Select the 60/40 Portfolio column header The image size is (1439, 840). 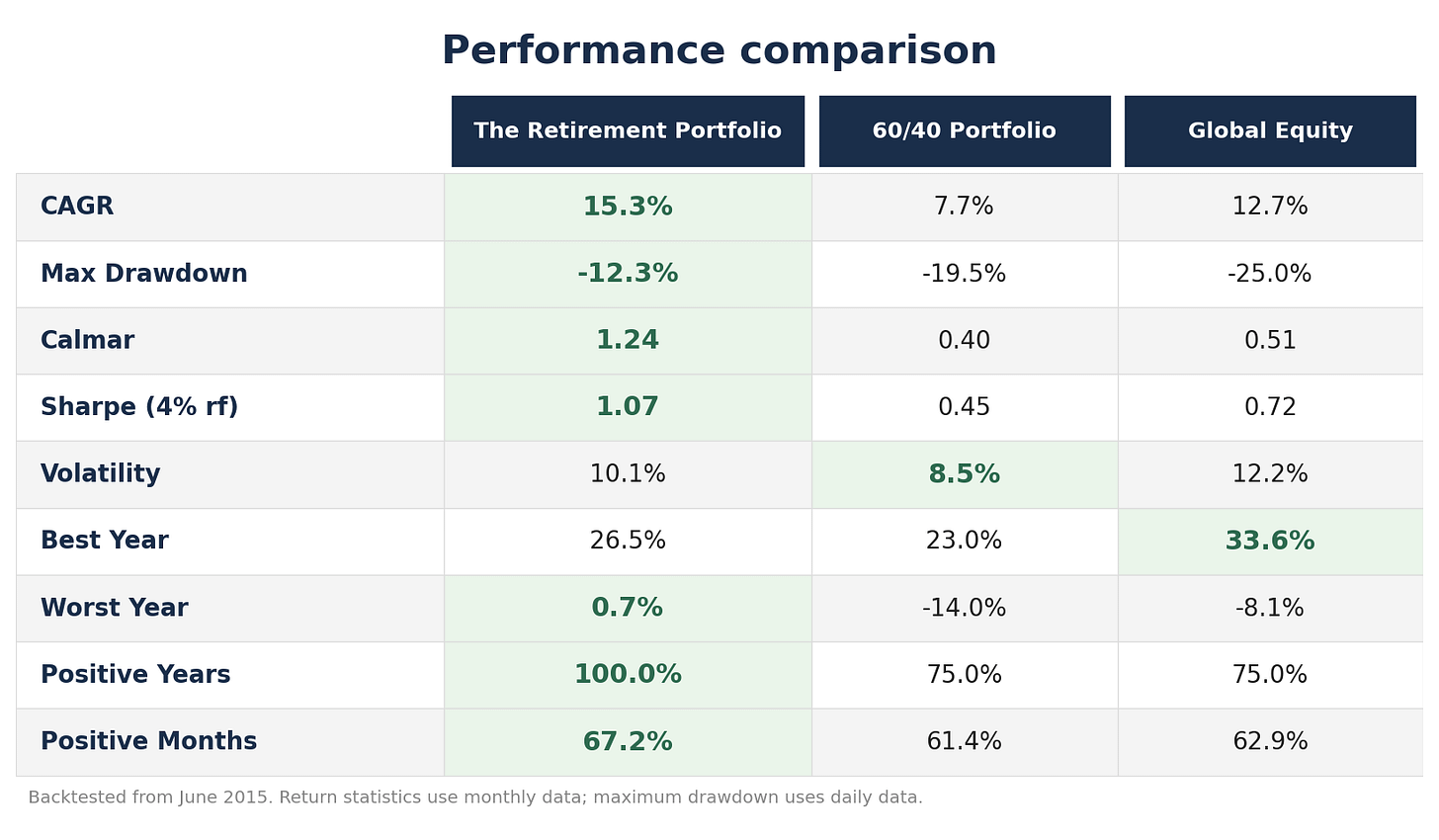tap(965, 131)
